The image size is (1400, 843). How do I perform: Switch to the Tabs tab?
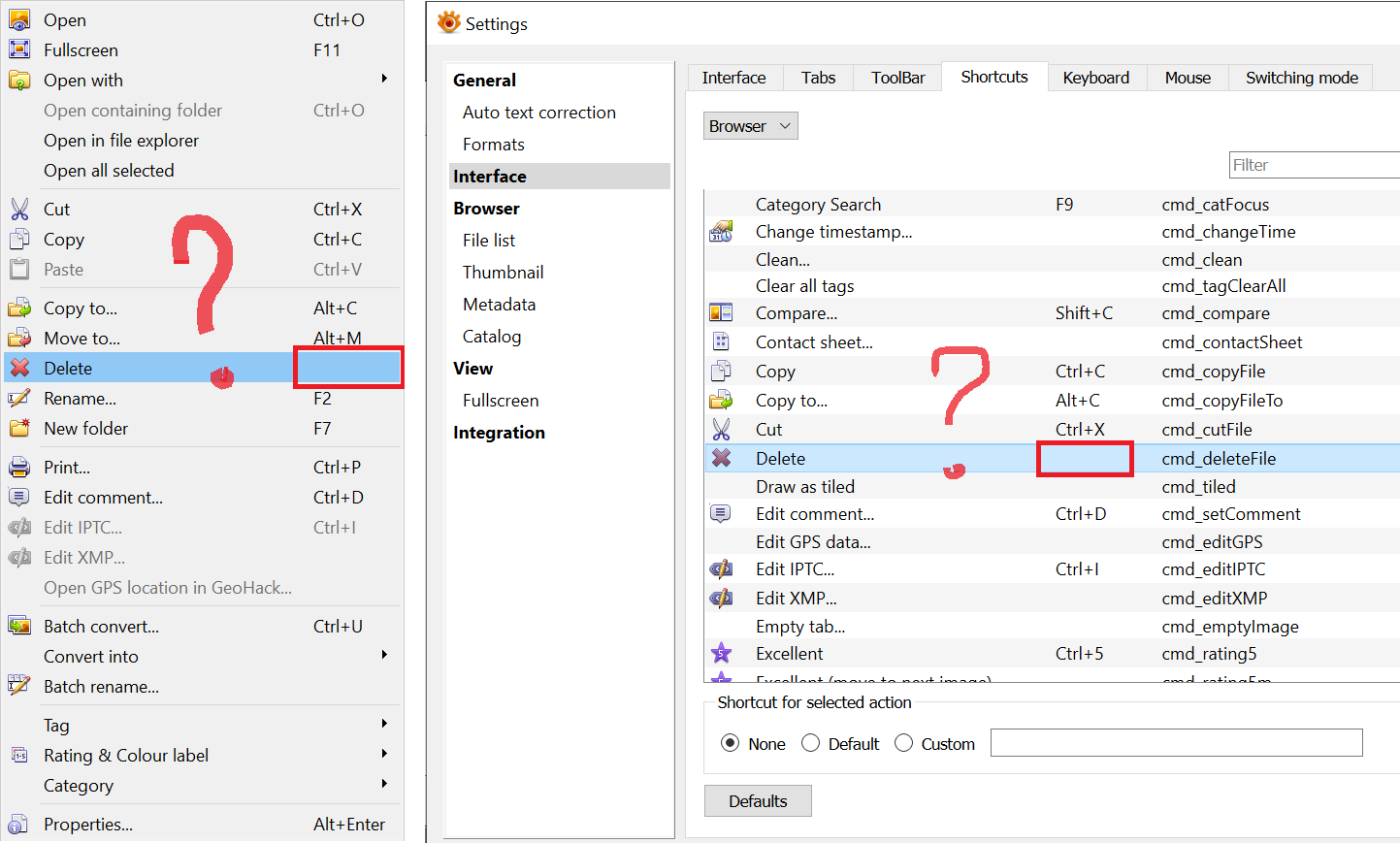(818, 78)
